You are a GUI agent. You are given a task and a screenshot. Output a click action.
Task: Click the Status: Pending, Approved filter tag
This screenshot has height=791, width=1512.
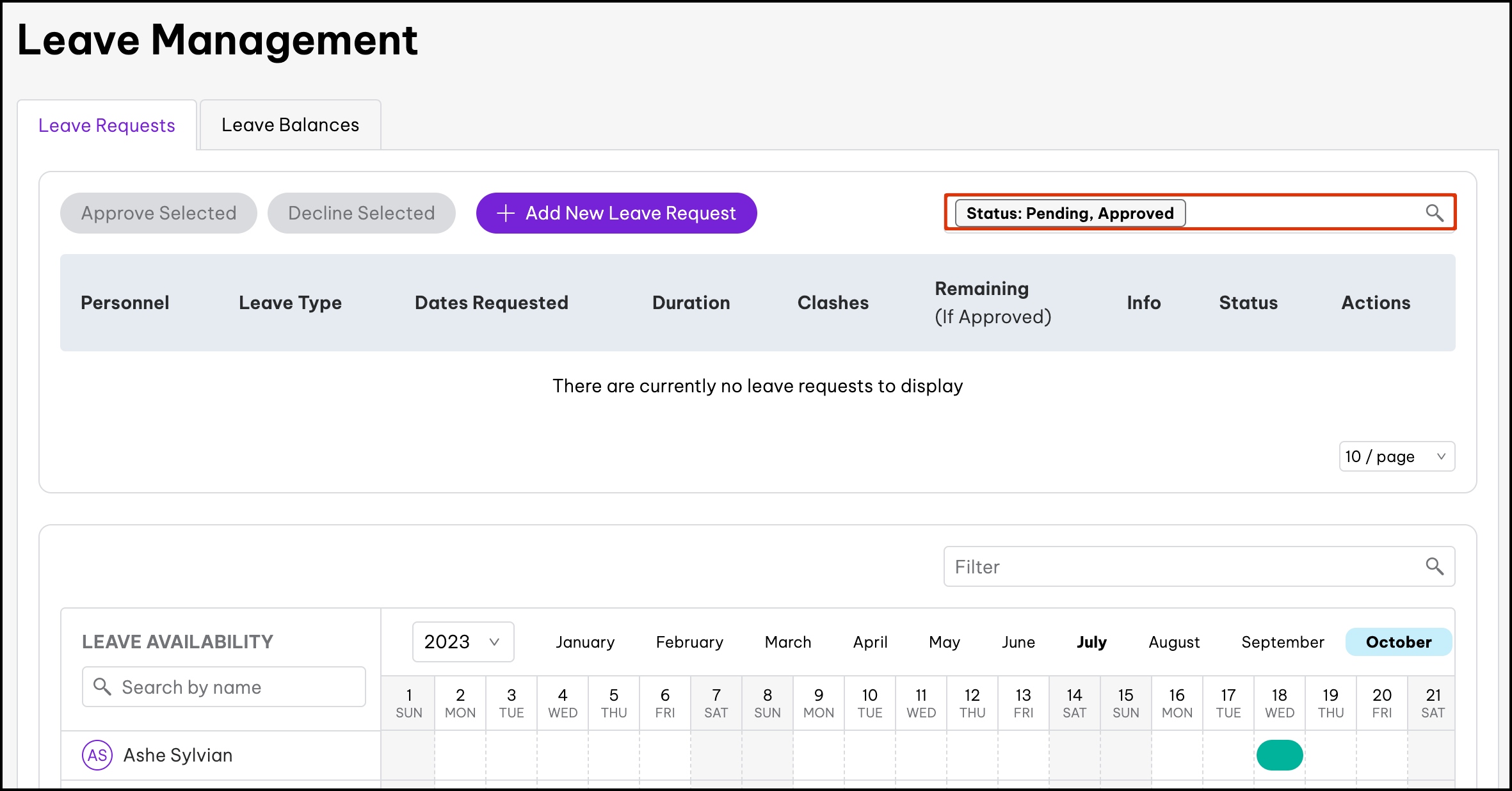click(1070, 213)
